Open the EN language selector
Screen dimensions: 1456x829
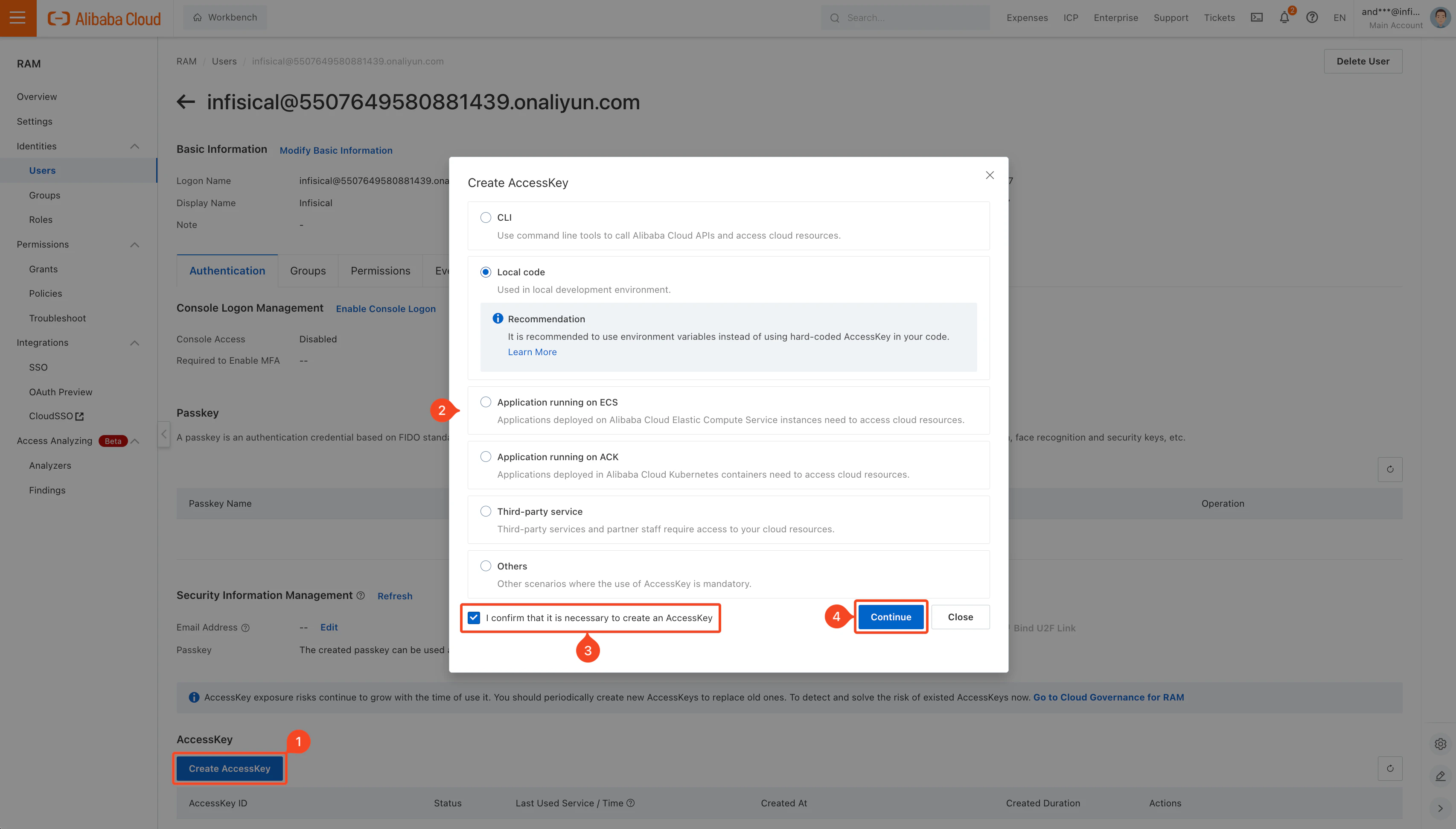point(1340,18)
